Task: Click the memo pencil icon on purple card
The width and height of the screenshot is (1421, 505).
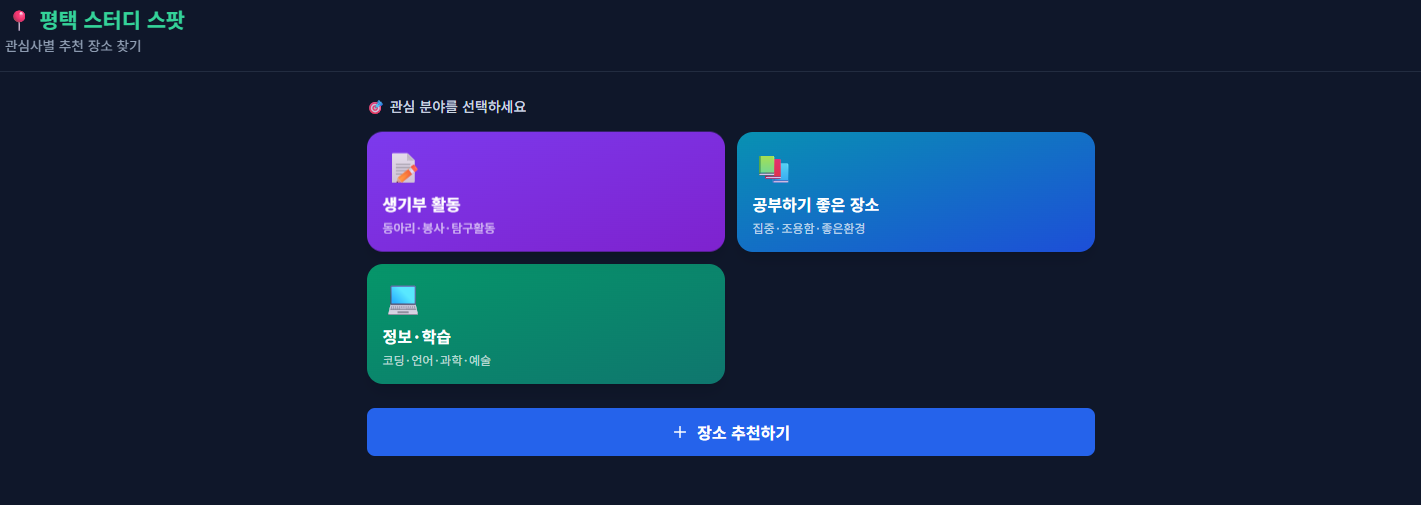Action: tap(403, 168)
